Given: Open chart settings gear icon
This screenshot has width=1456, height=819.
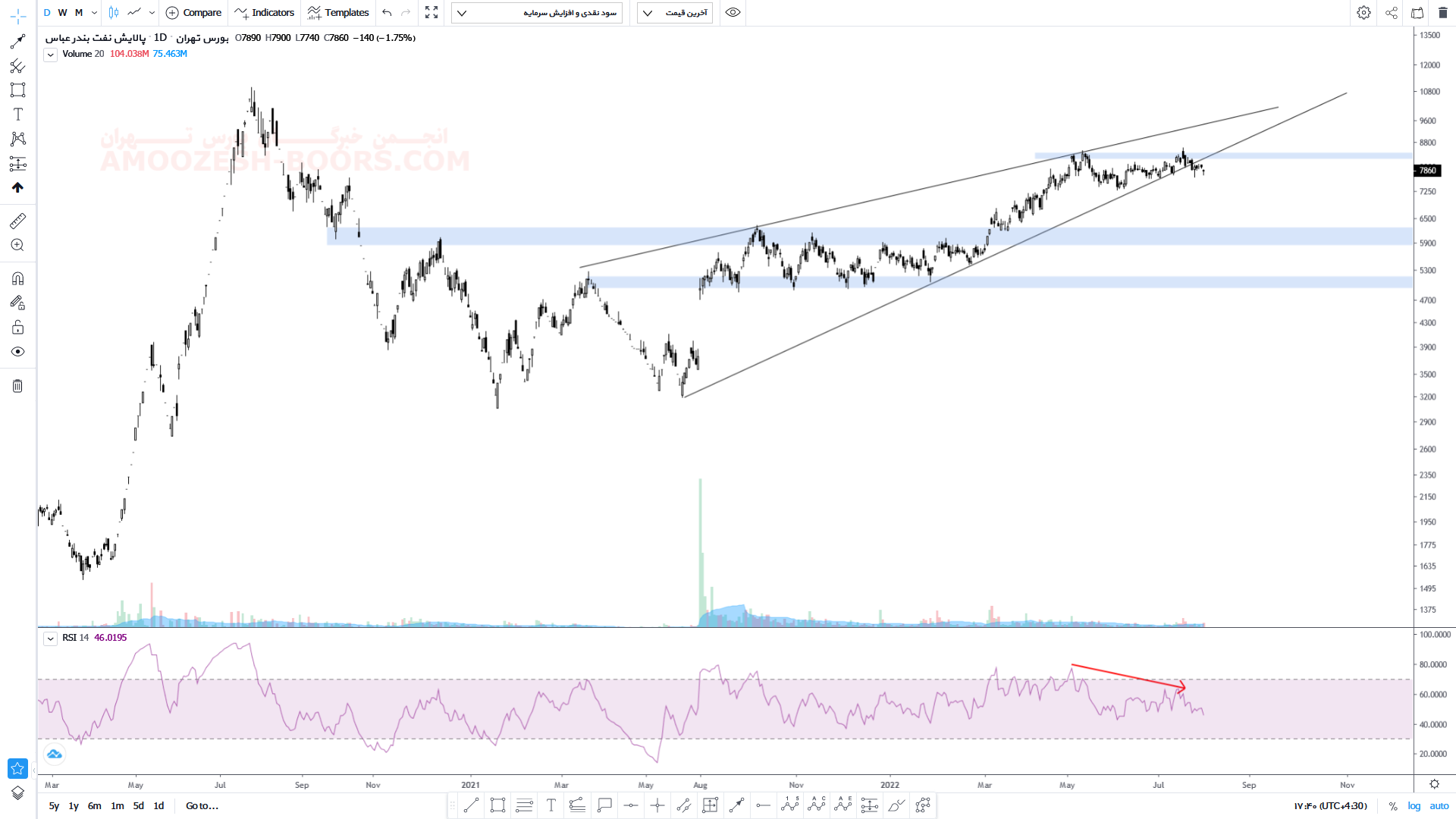Looking at the screenshot, I should pos(1363,13).
